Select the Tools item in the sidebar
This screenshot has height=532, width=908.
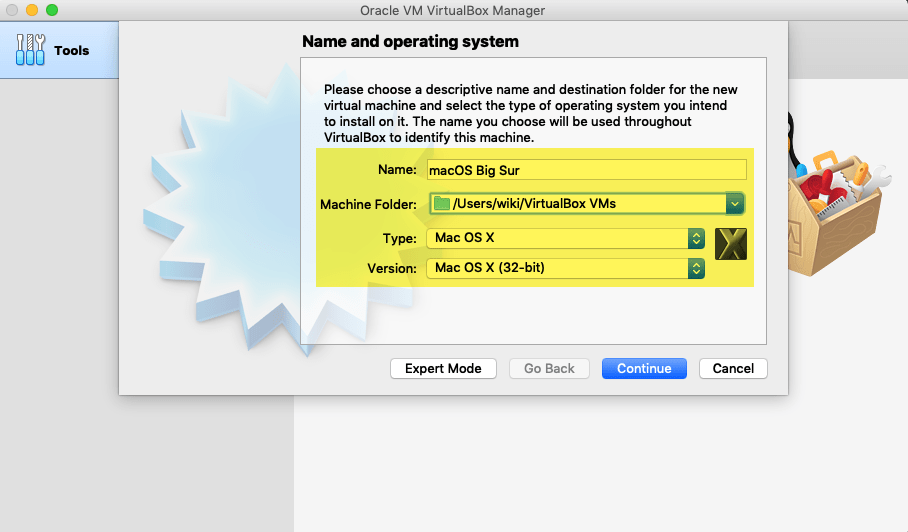pyautogui.click(x=59, y=50)
